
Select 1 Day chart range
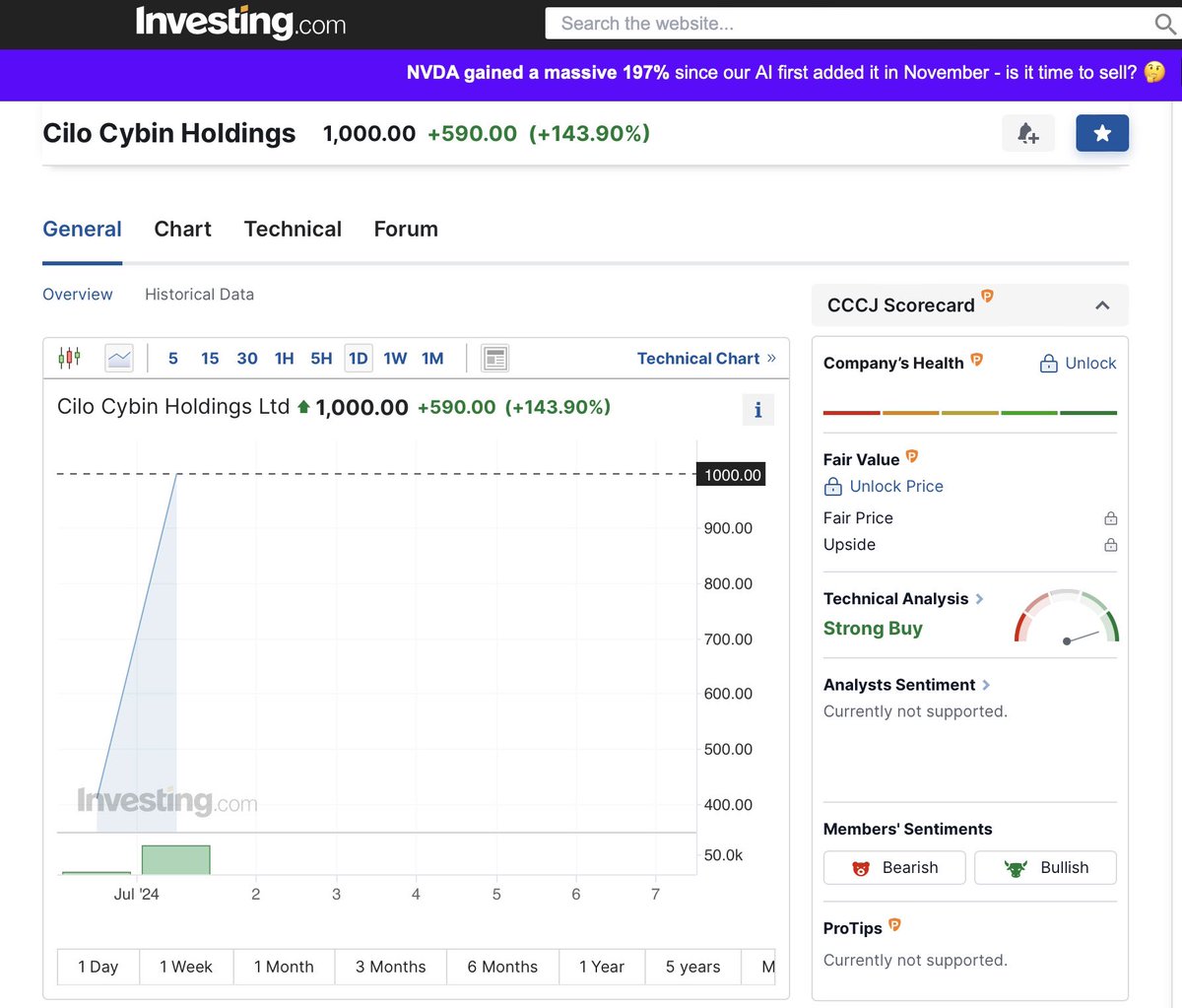click(98, 967)
